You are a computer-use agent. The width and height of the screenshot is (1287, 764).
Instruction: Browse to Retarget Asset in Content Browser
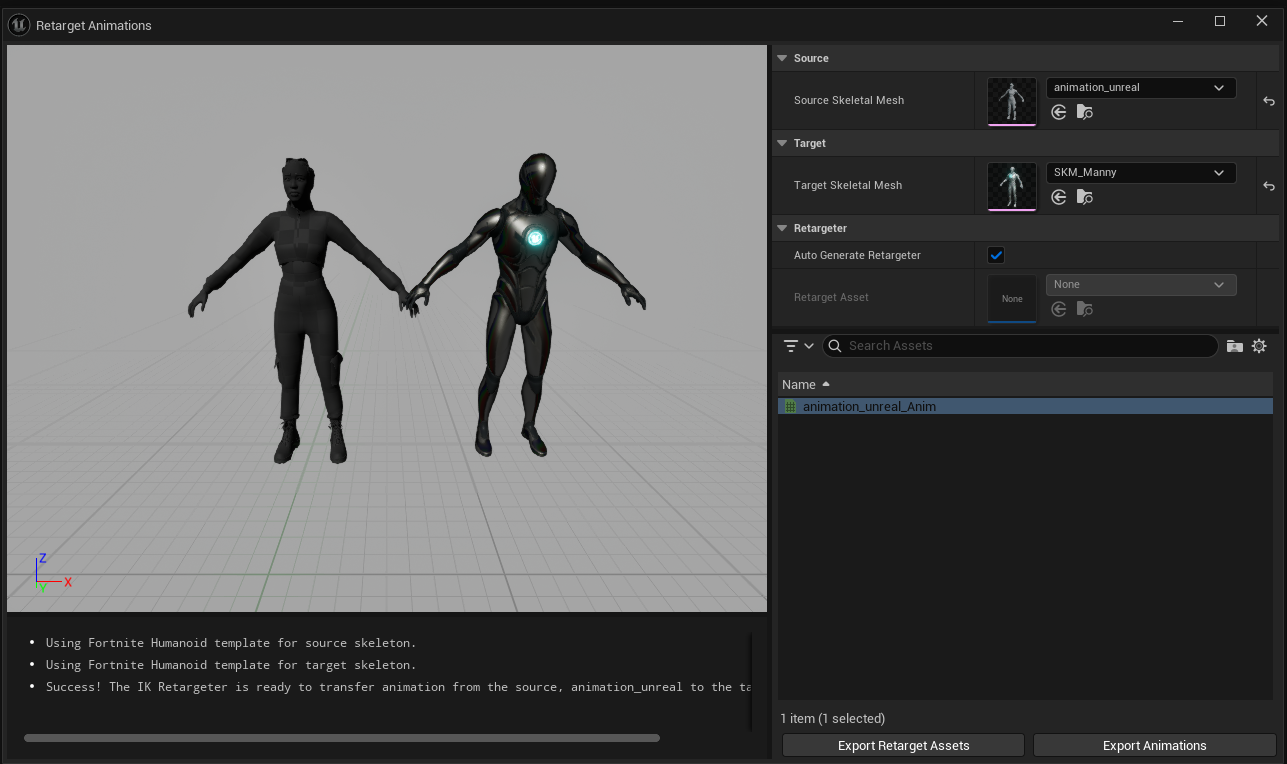[1085, 310]
